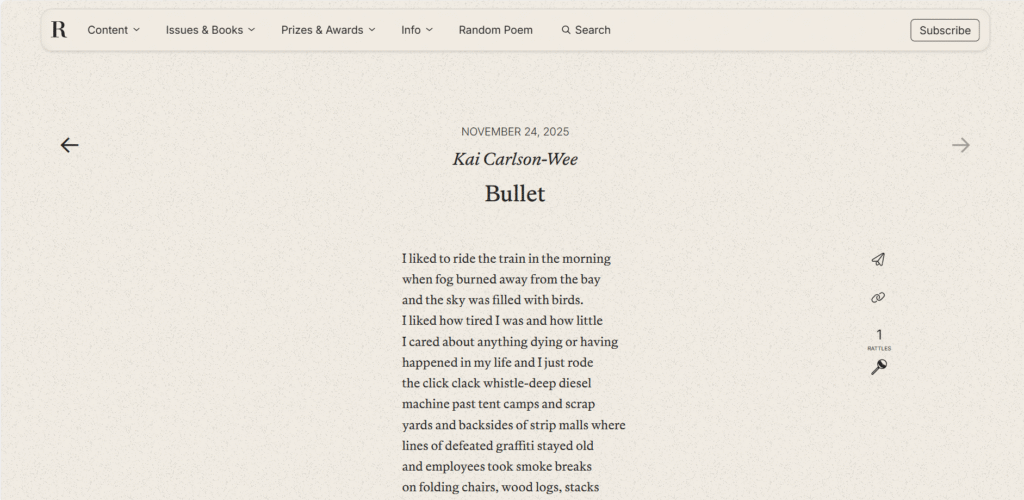This screenshot has height=500, width=1024.
Task: Share poem via paper plane icon
Action: 878,259
